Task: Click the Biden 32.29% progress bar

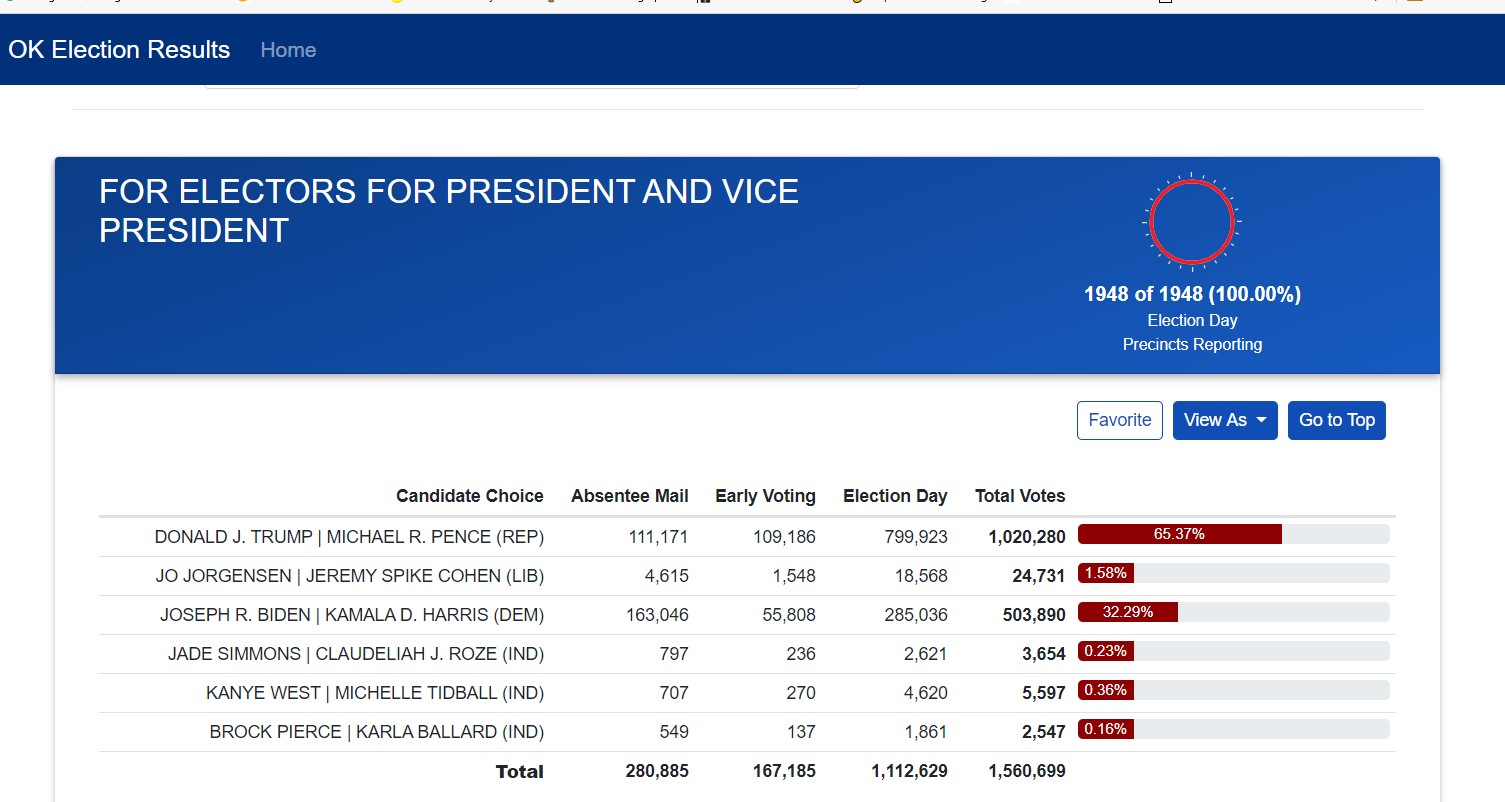Action: (x=1234, y=612)
